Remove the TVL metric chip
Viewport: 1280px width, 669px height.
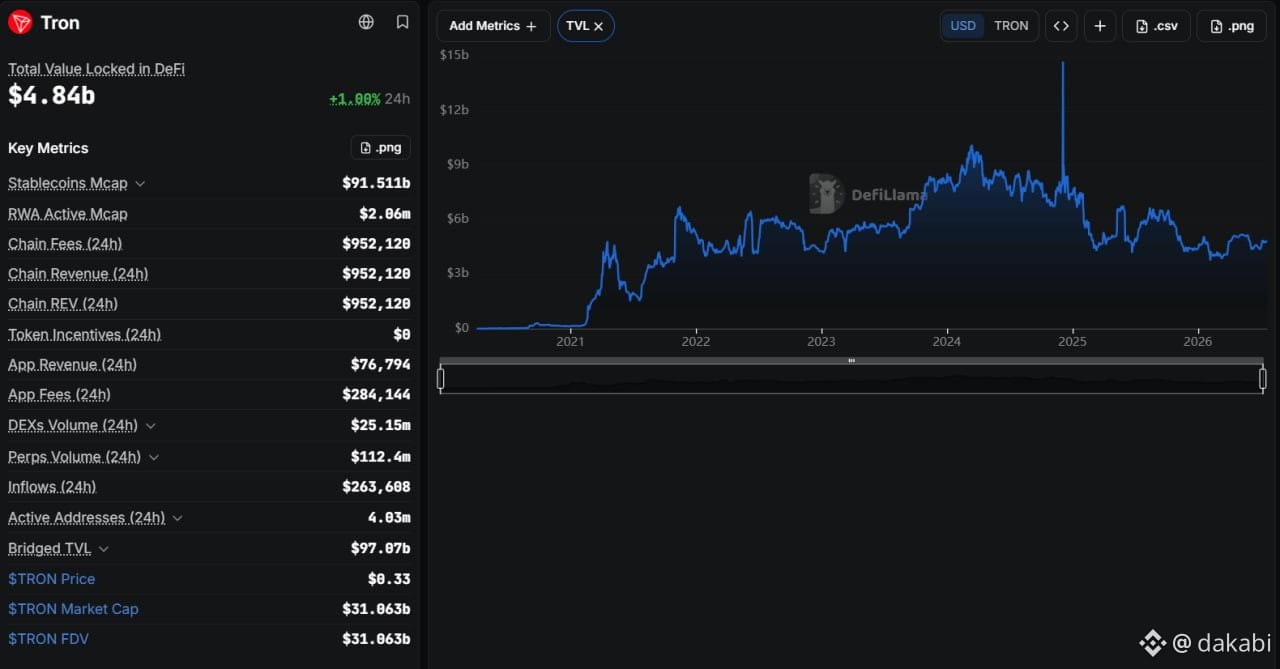[598, 26]
